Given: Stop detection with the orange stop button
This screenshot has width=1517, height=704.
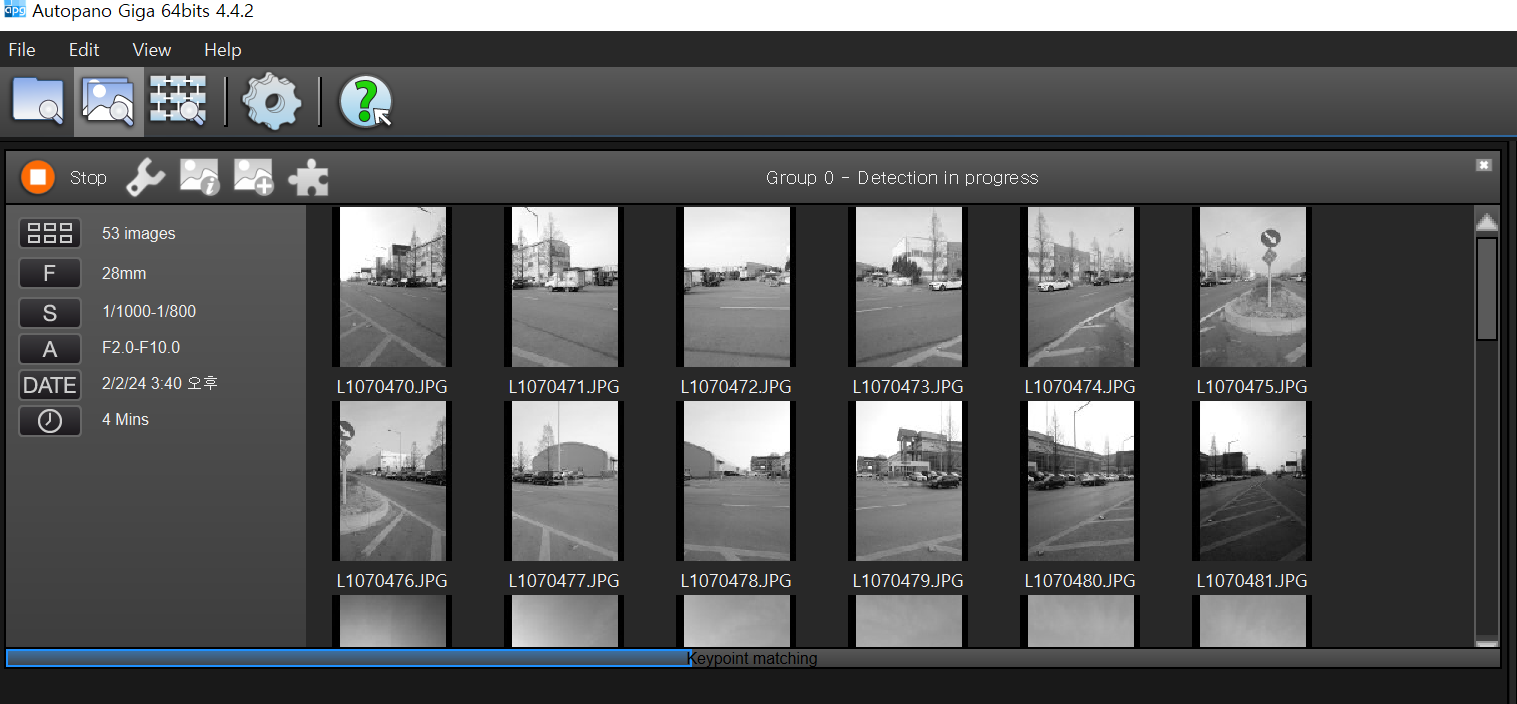Looking at the screenshot, I should pyautogui.click(x=38, y=178).
